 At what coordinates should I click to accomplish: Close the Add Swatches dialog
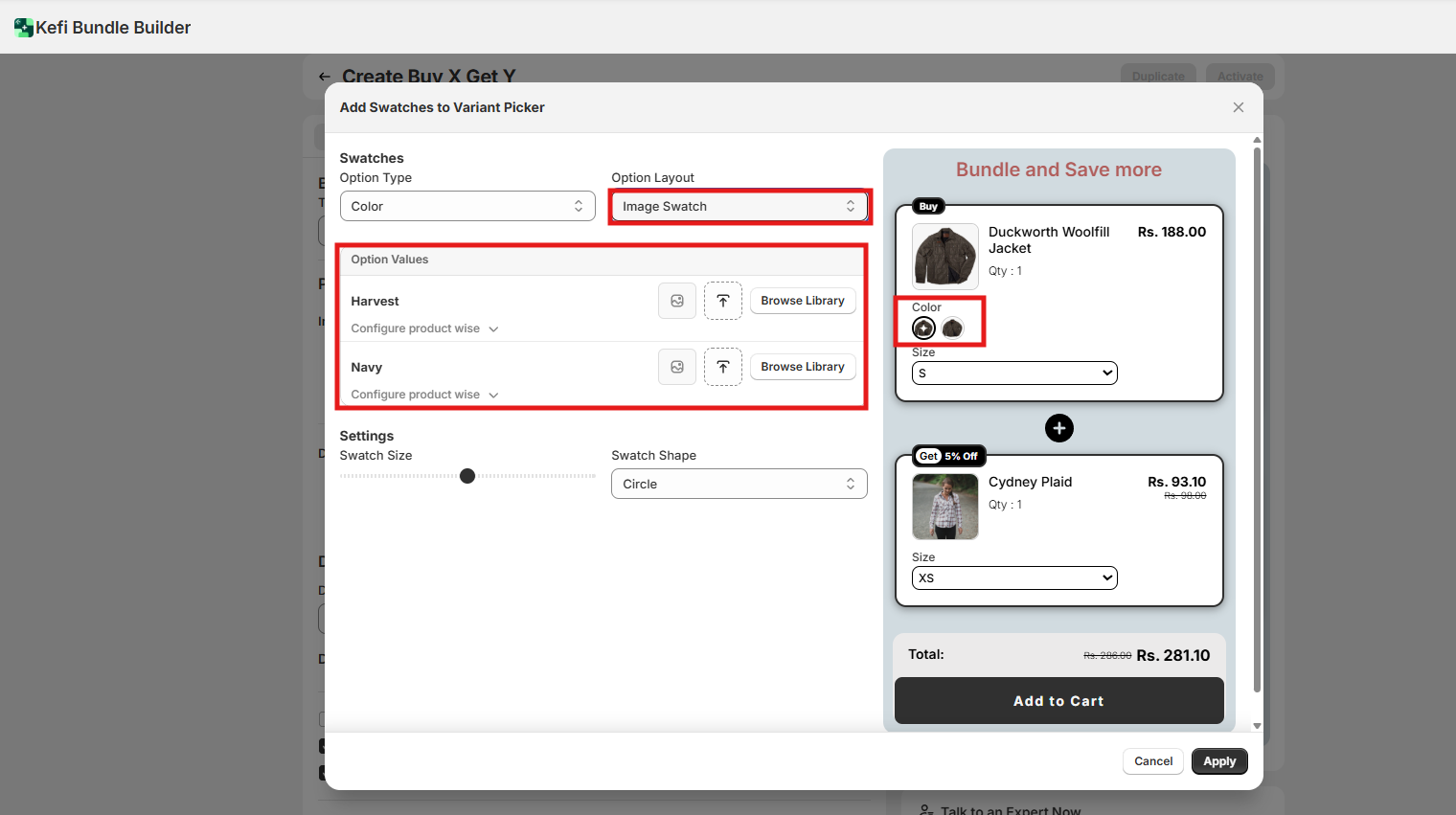[x=1239, y=107]
